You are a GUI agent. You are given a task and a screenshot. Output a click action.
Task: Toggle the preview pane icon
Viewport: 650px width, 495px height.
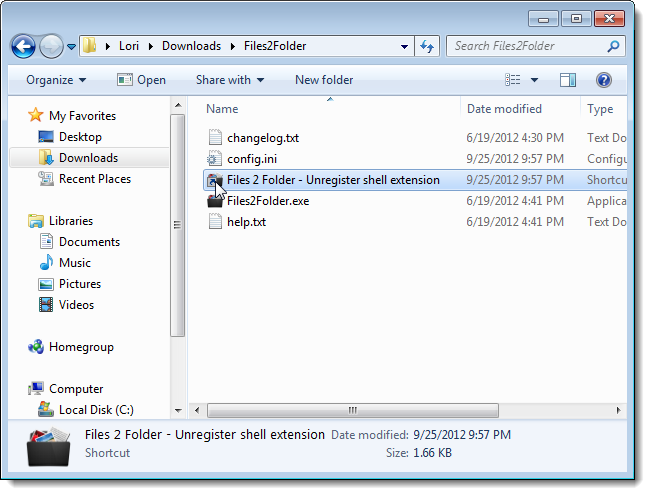[568, 80]
